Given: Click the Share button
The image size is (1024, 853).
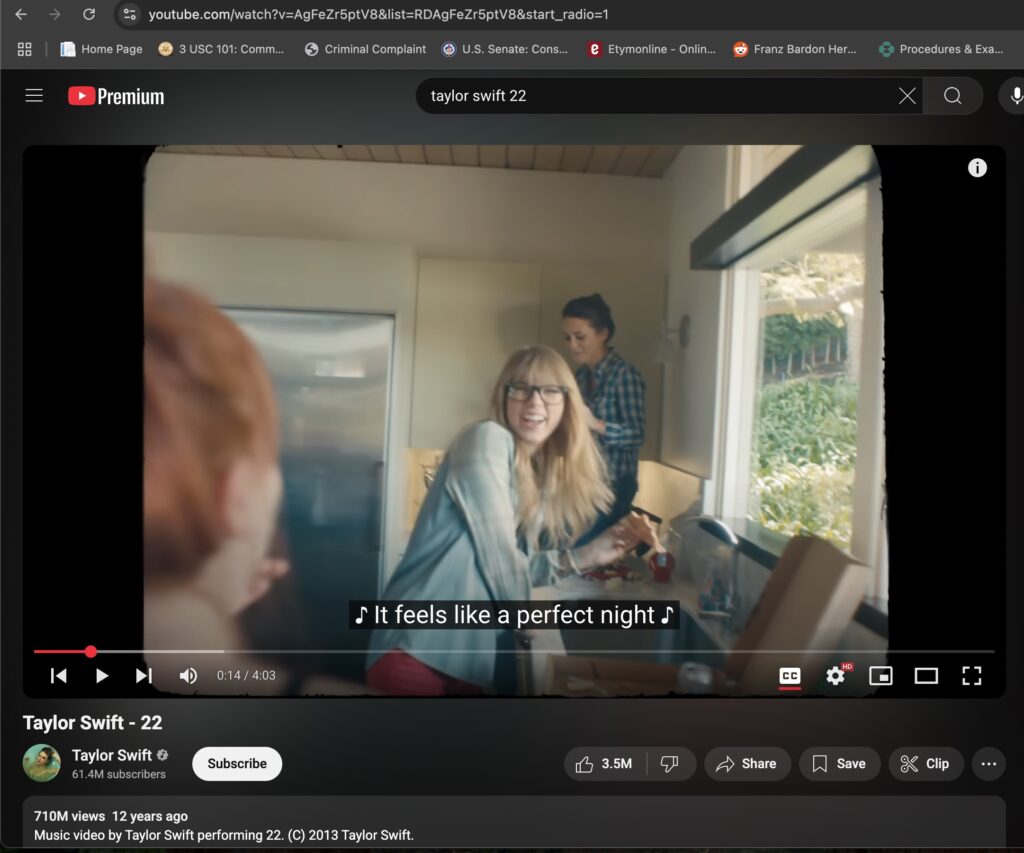Looking at the screenshot, I should point(747,764).
